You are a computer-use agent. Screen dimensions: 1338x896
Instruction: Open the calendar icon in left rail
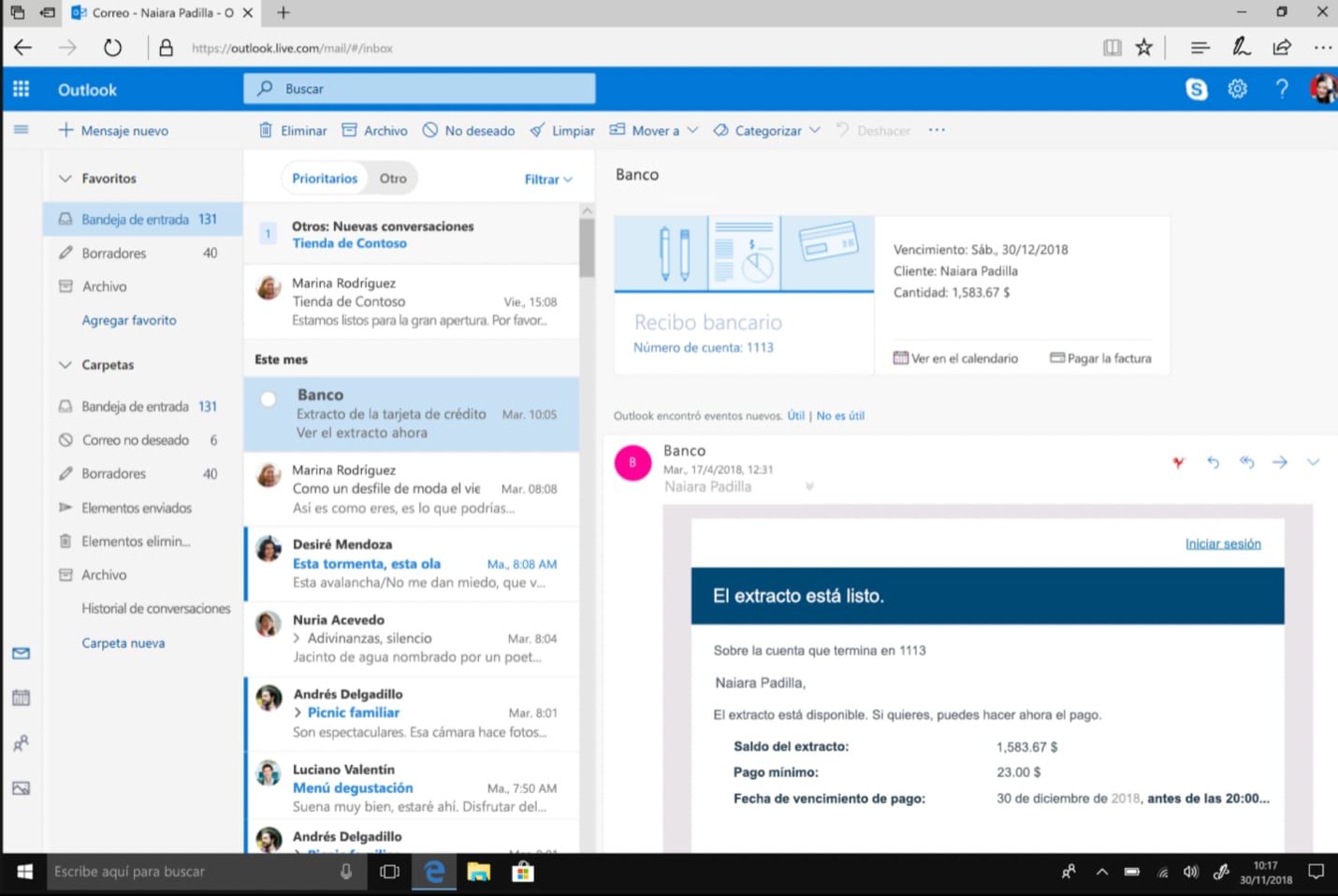pyautogui.click(x=21, y=698)
